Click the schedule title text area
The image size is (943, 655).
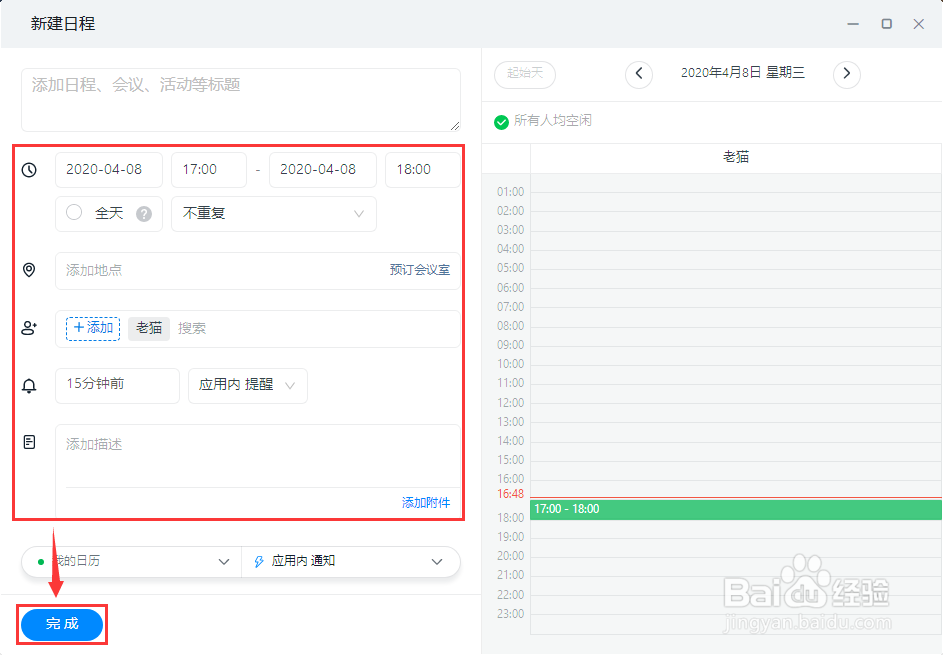click(241, 99)
